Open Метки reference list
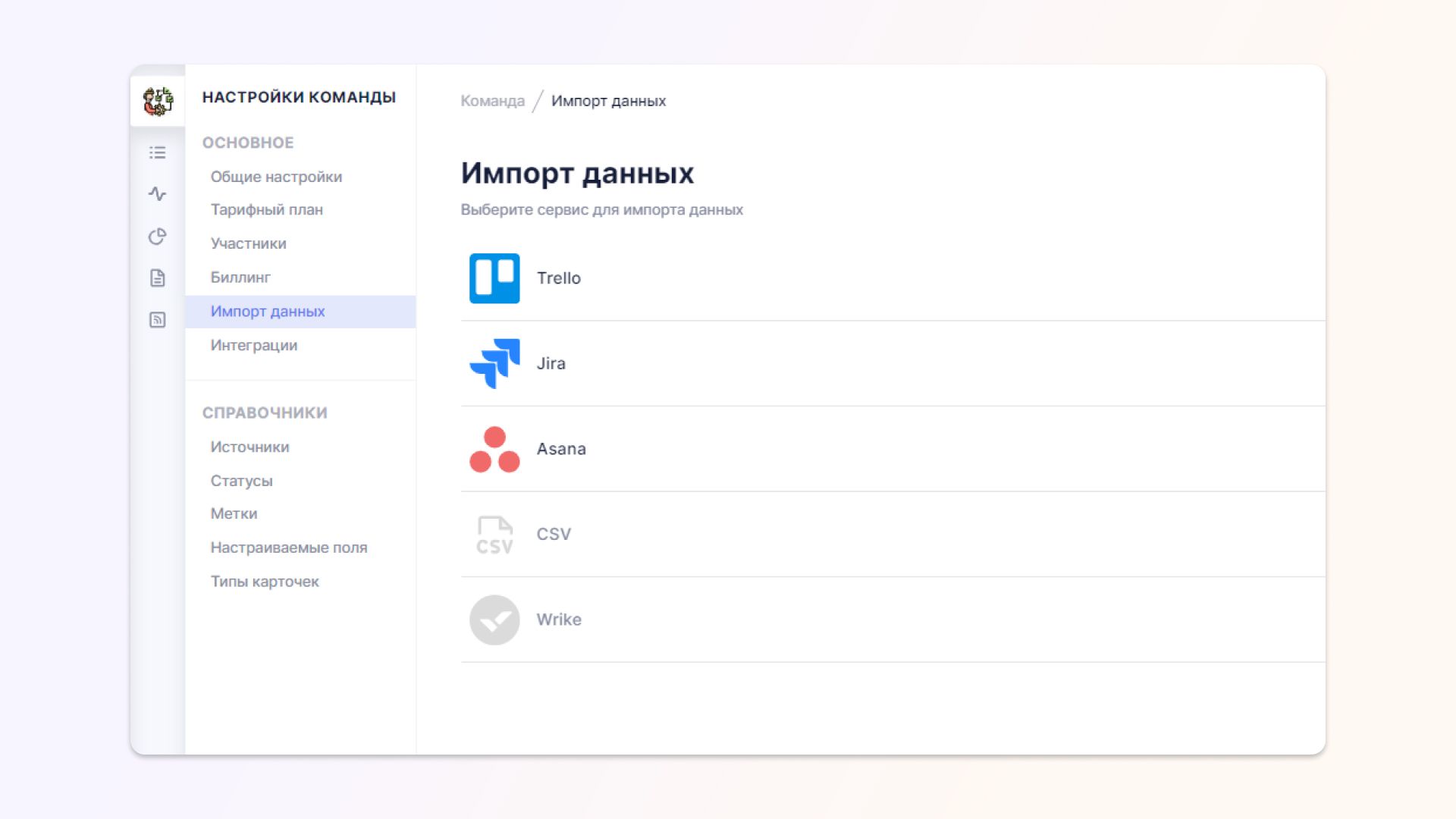The width and height of the screenshot is (1456, 819). [x=234, y=514]
